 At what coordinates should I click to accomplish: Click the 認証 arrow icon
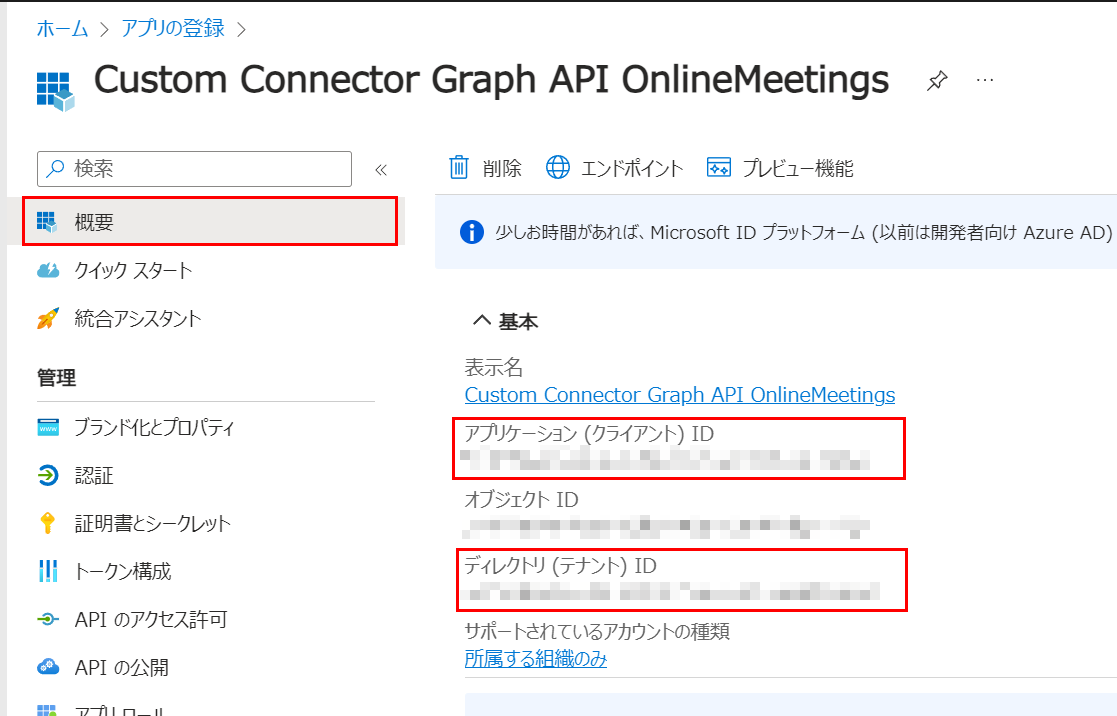point(48,475)
